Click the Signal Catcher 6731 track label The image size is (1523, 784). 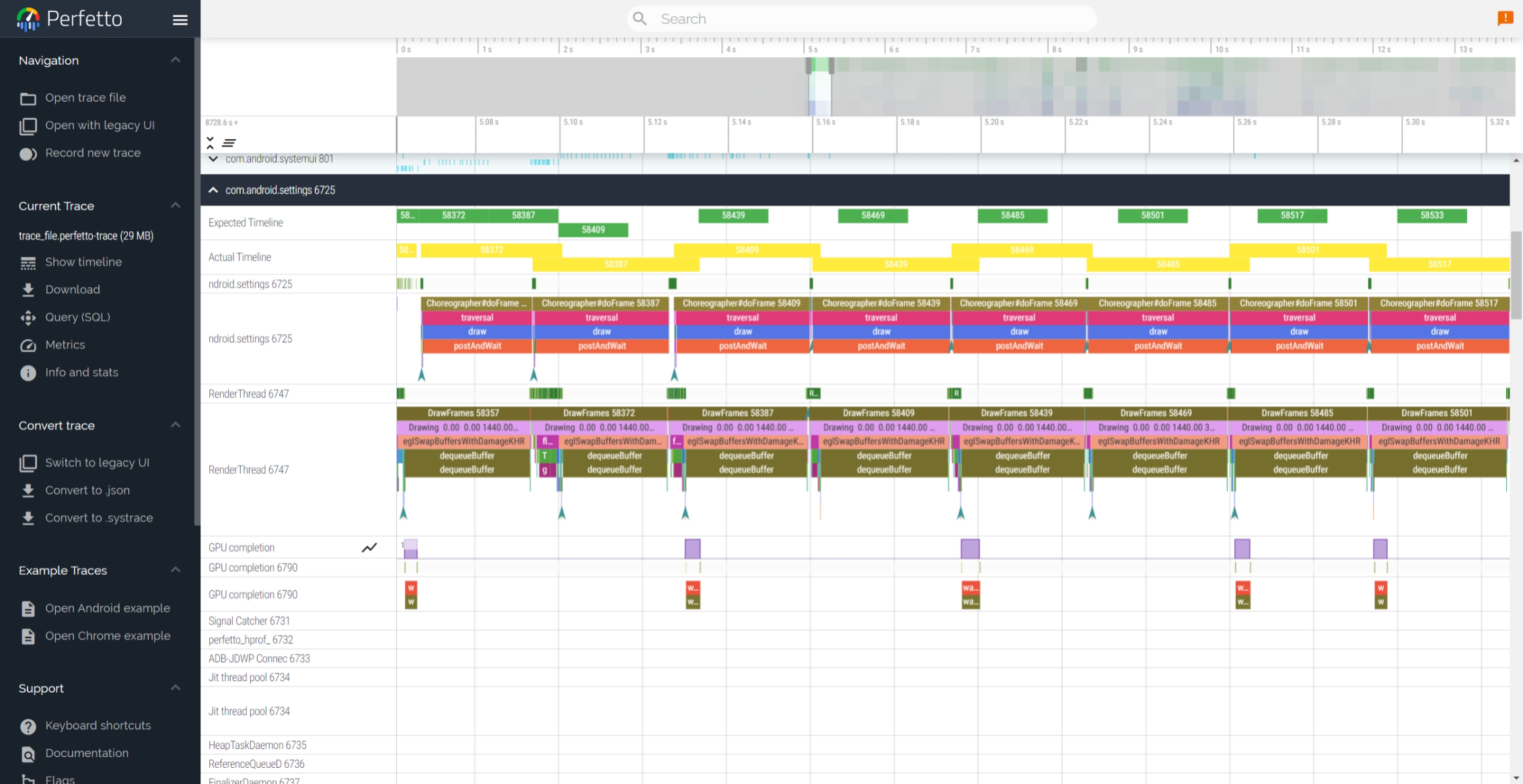pyautogui.click(x=249, y=621)
